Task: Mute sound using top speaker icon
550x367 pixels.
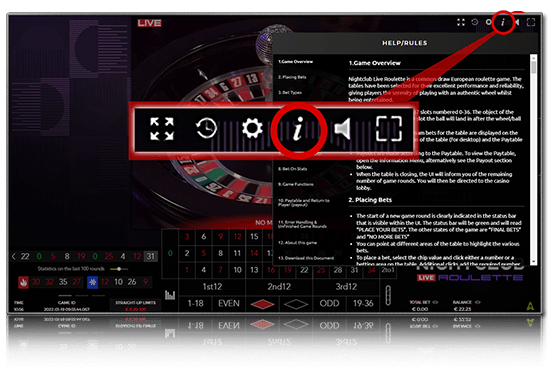Action: point(517,22)
